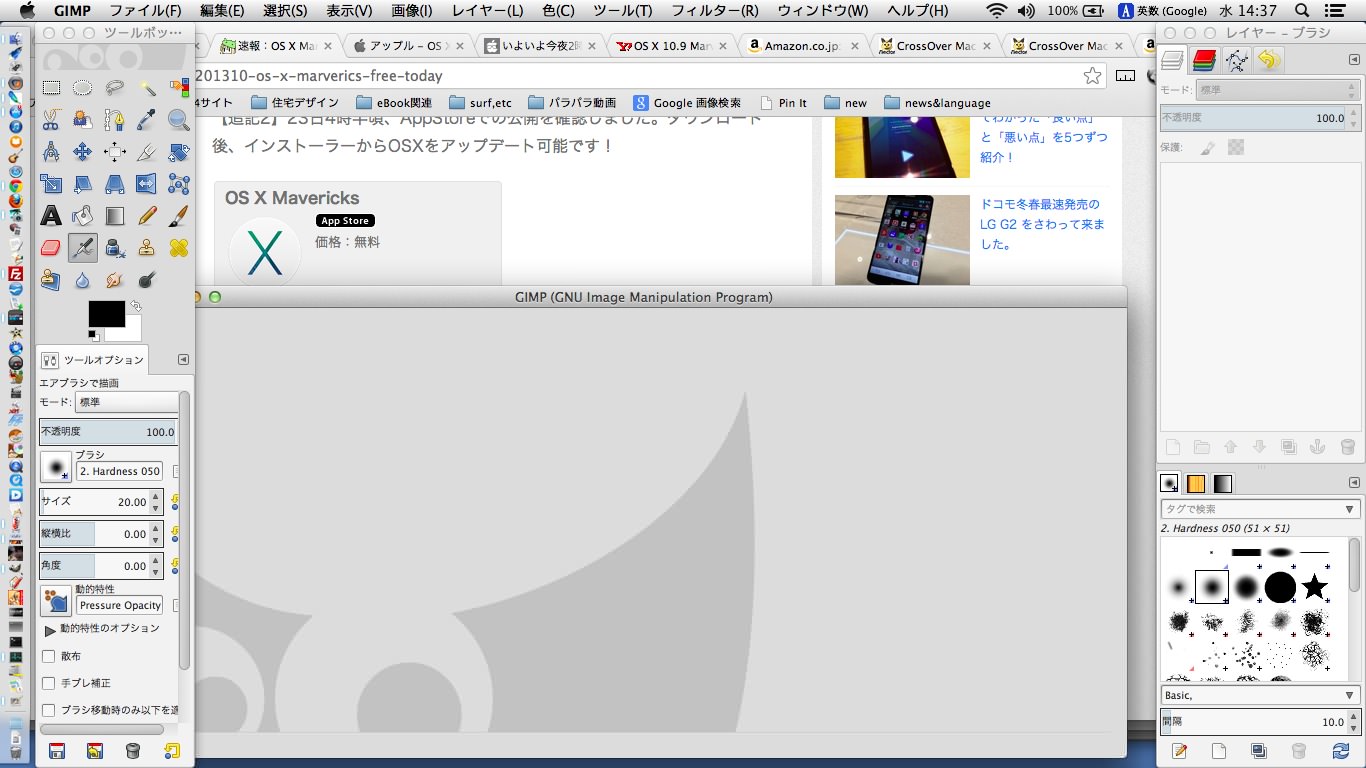1366x768 pixels.
Task: Switch to Channels tab in layers dock
Action: pos(1204,60)
